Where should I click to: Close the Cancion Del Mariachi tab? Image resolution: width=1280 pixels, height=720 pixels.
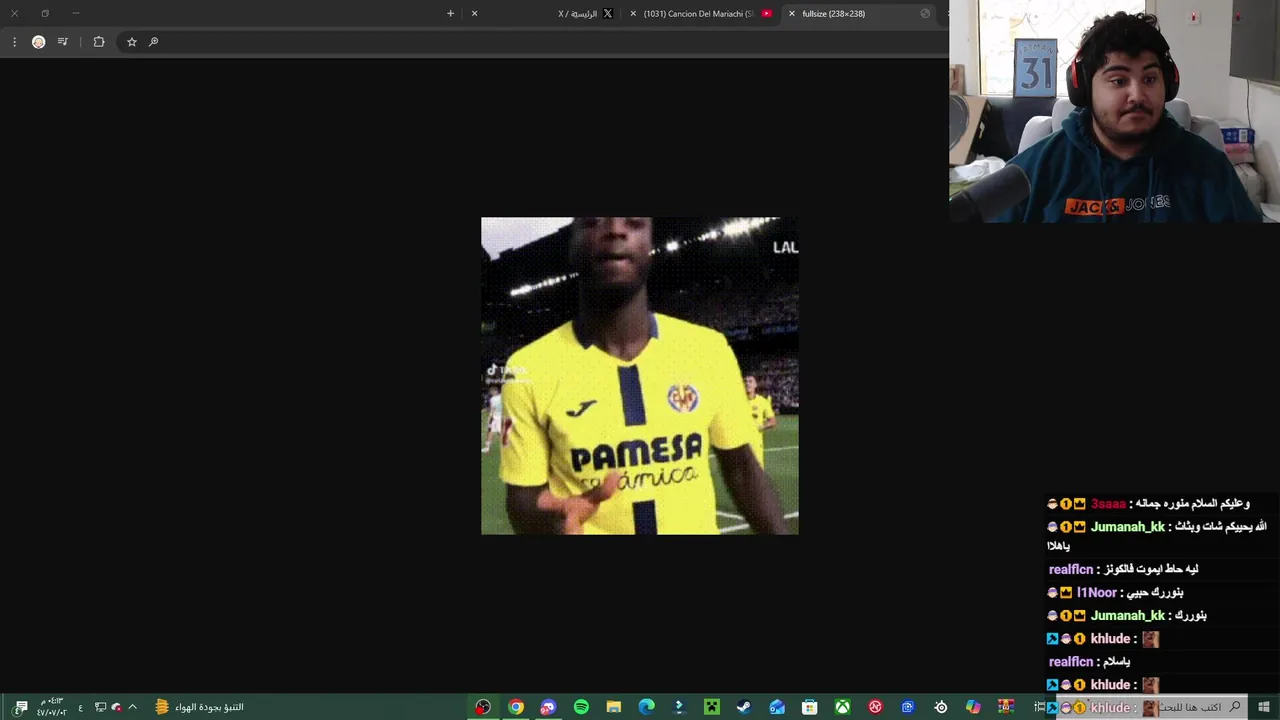tap(633, 14)
